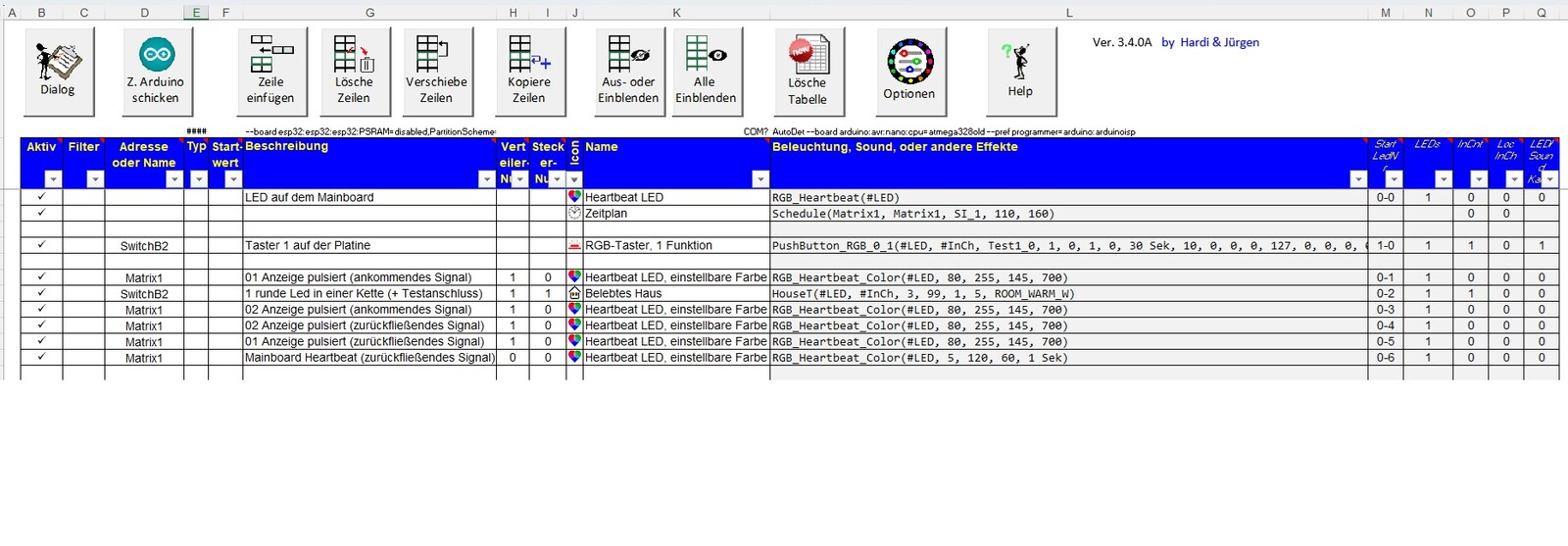Click the Lösche Zeilen icon

pyautogui.click(x=354, y=71)
